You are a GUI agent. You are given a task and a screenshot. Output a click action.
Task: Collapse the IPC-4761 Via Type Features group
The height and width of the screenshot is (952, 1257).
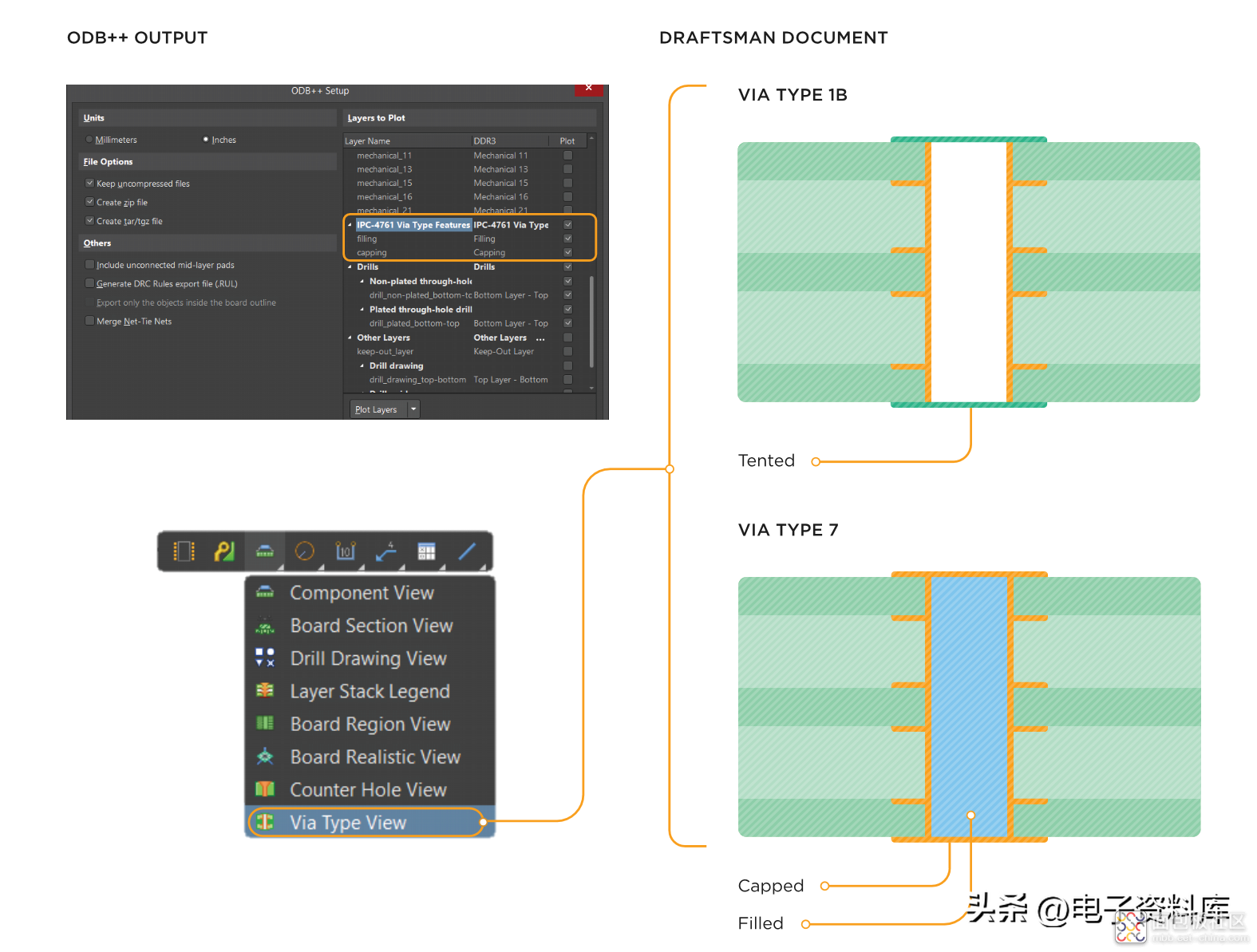click(x=350, y=225)
